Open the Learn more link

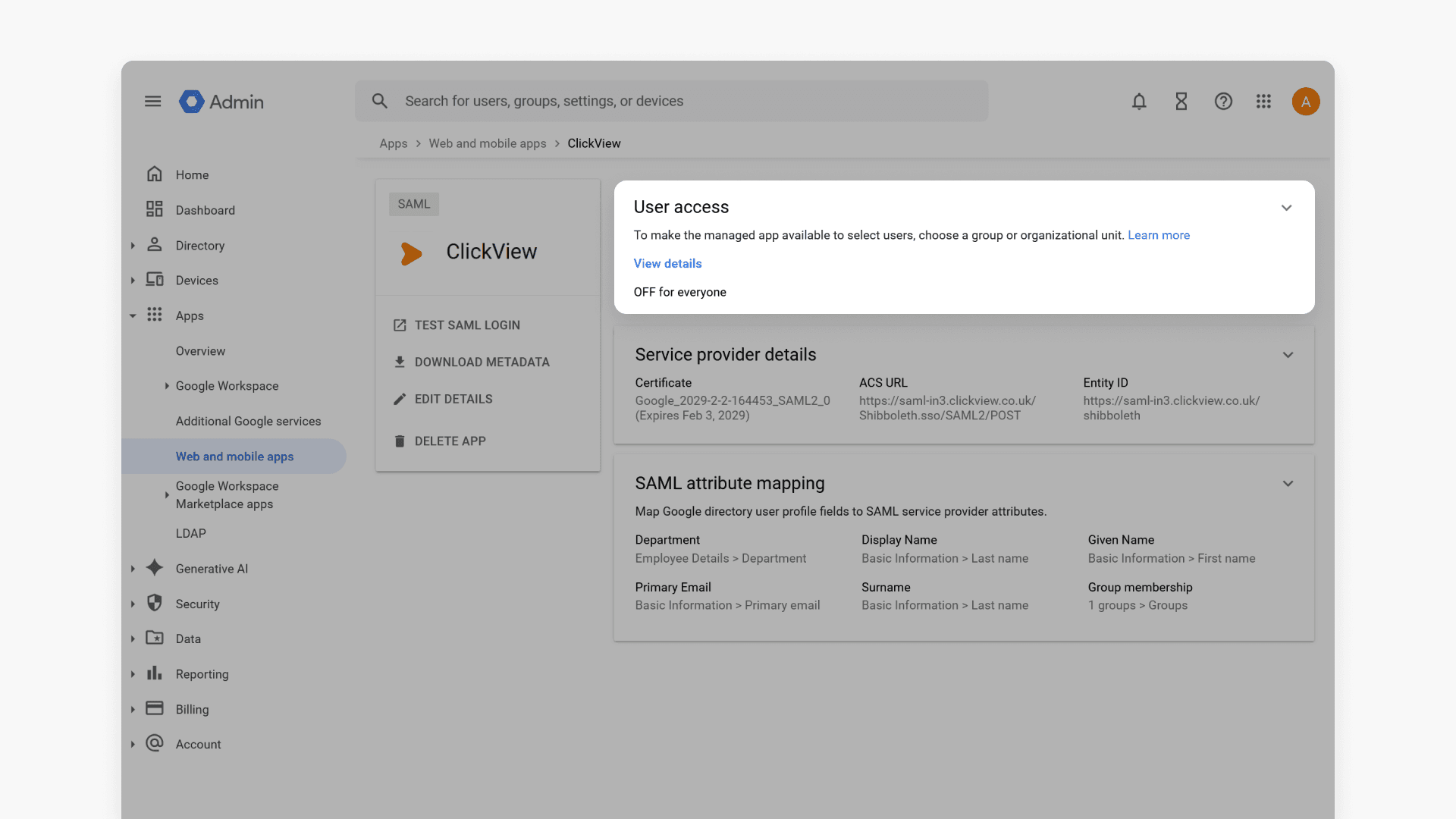click(1158, 235)
